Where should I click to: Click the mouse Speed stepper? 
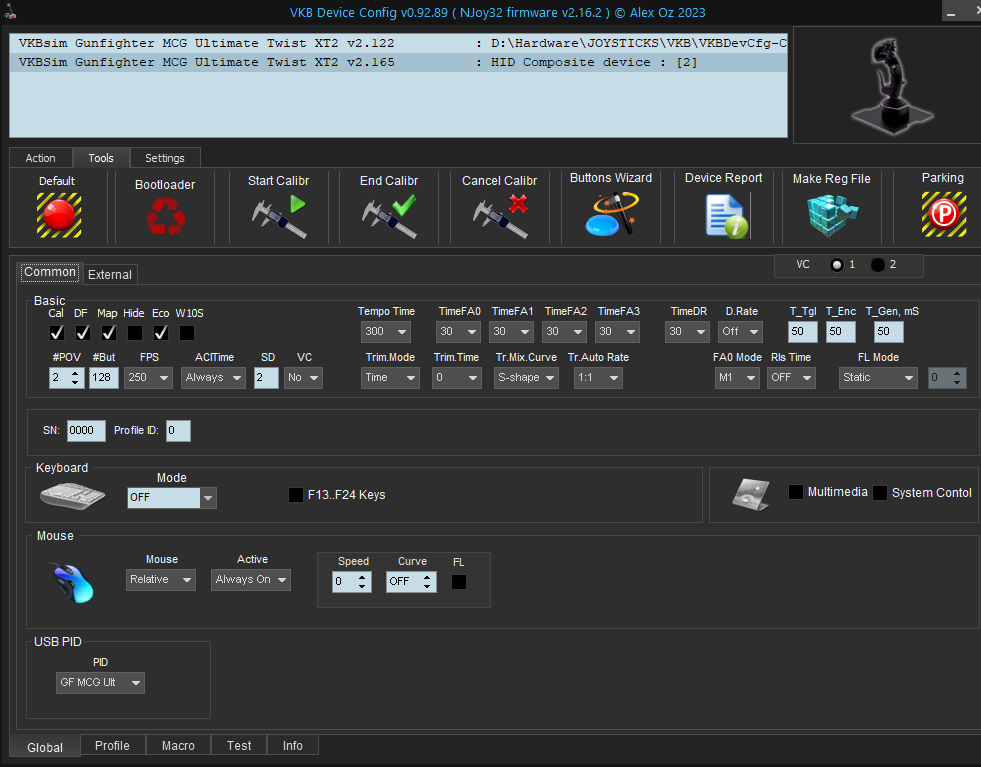click(352, 582)
